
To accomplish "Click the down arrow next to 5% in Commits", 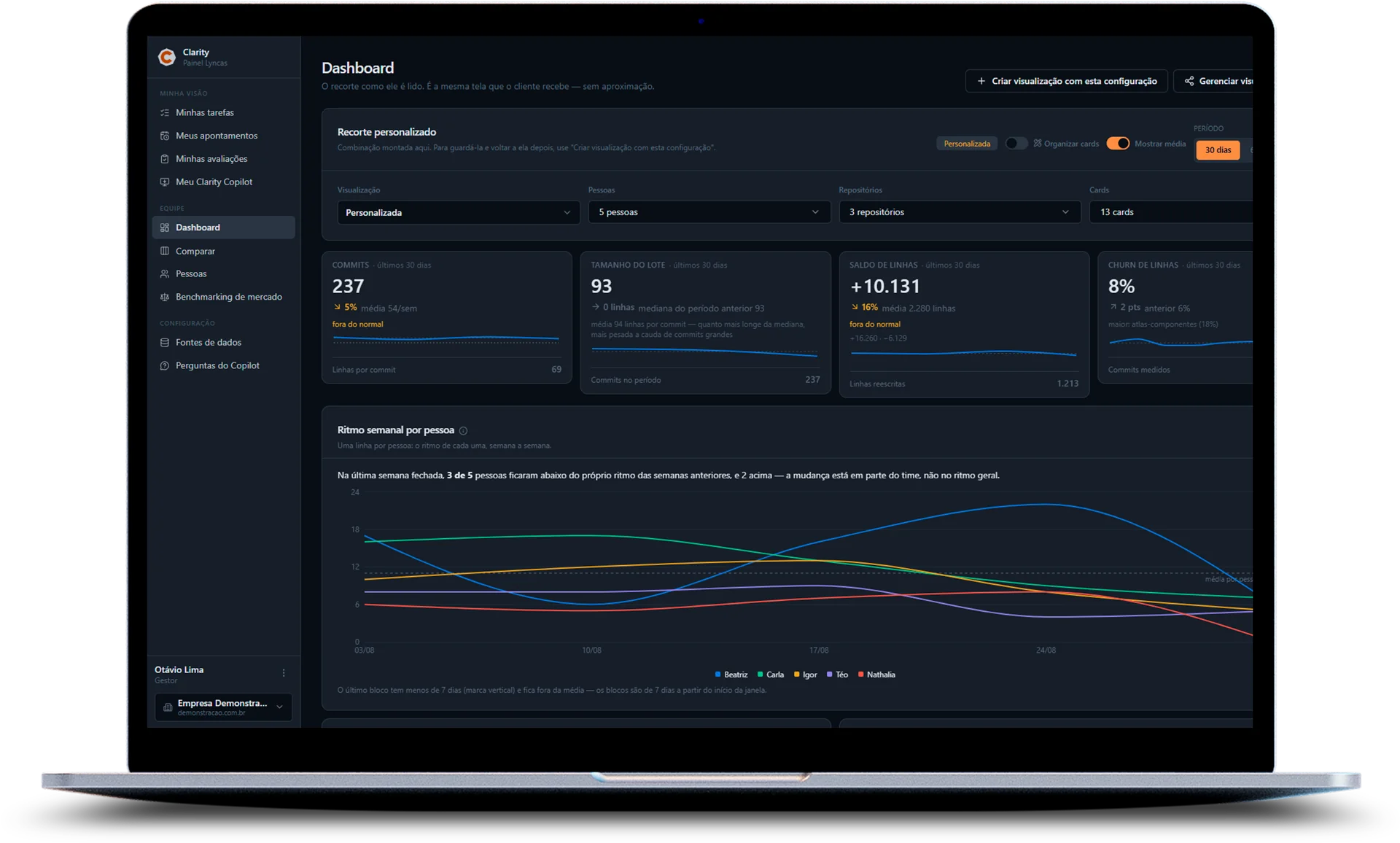I will point(337,307).
